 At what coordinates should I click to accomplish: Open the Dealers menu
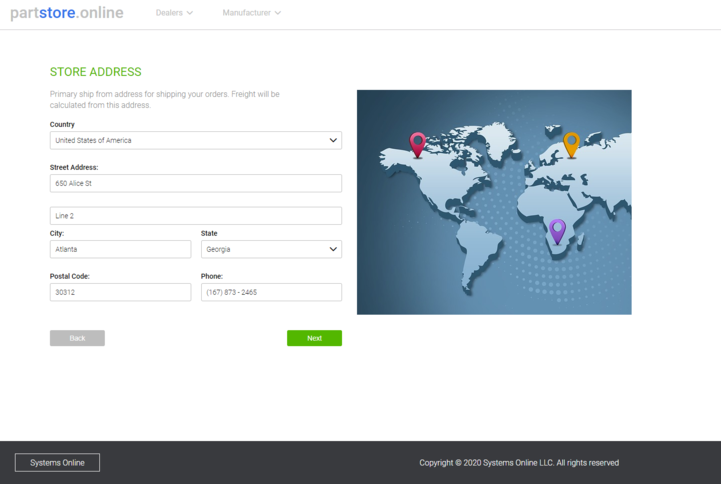point(174,13)
